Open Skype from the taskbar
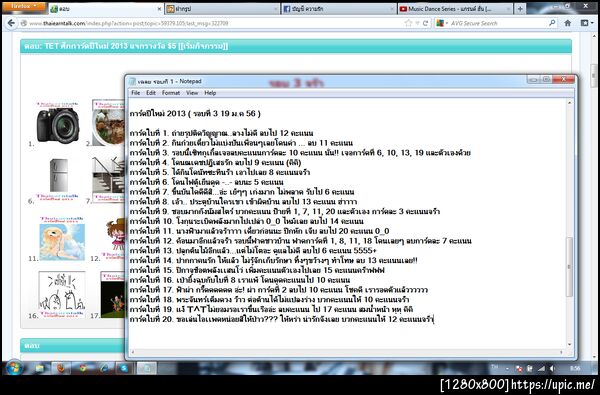 pyautogui.click(x=124, y=368)
